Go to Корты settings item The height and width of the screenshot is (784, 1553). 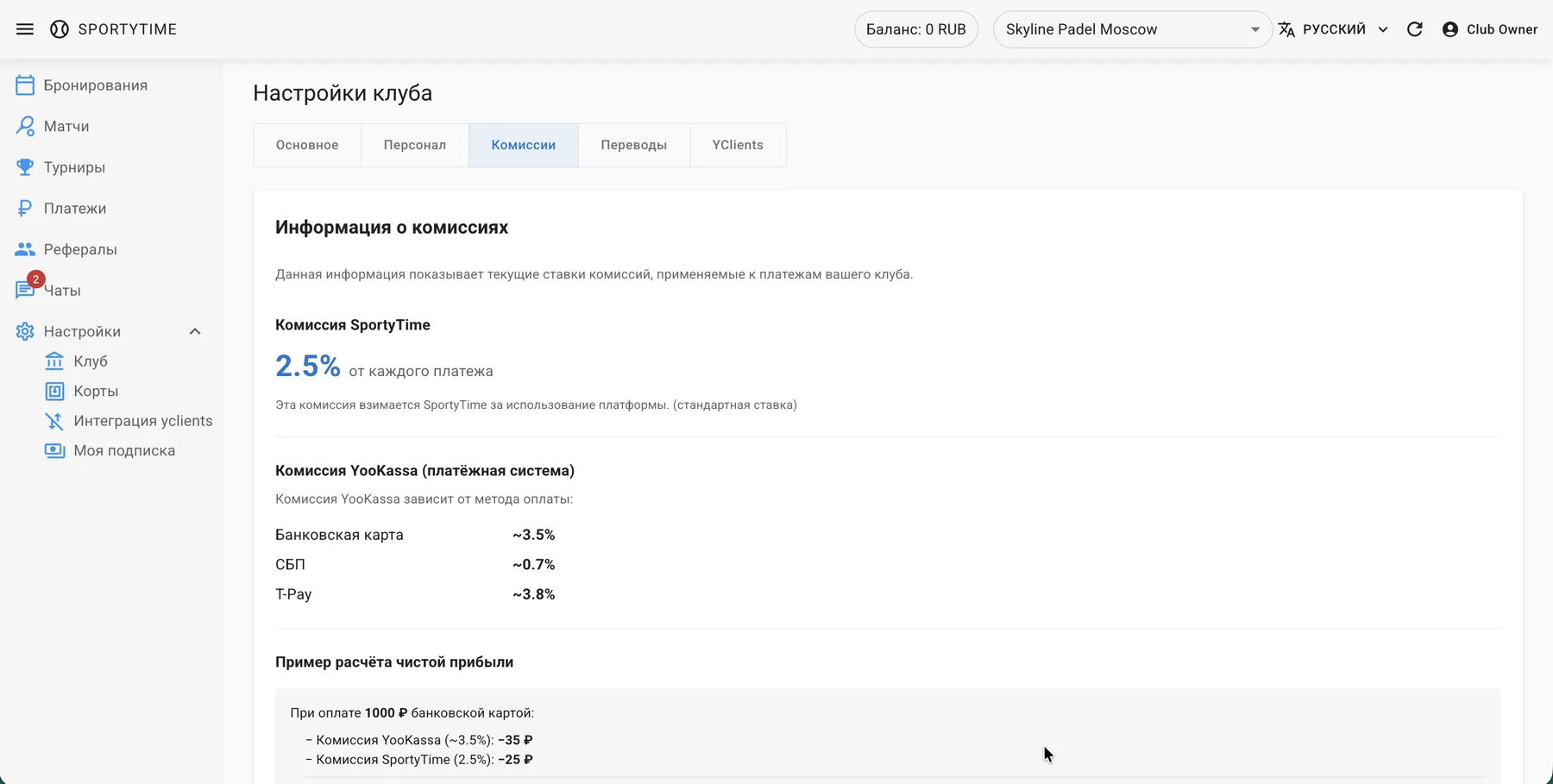tap(95, 391)
